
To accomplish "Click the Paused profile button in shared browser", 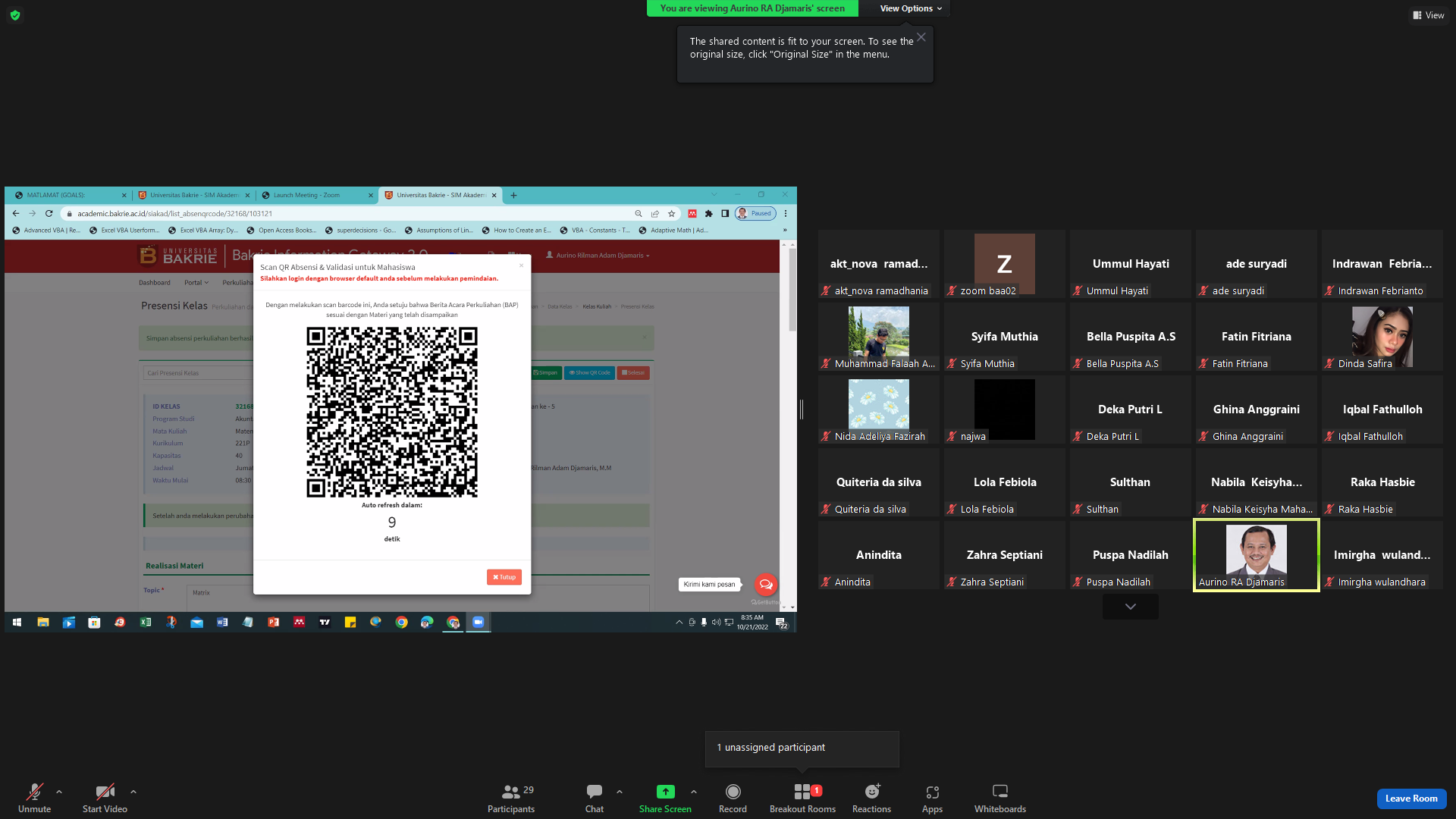I will tap(755, 214).
